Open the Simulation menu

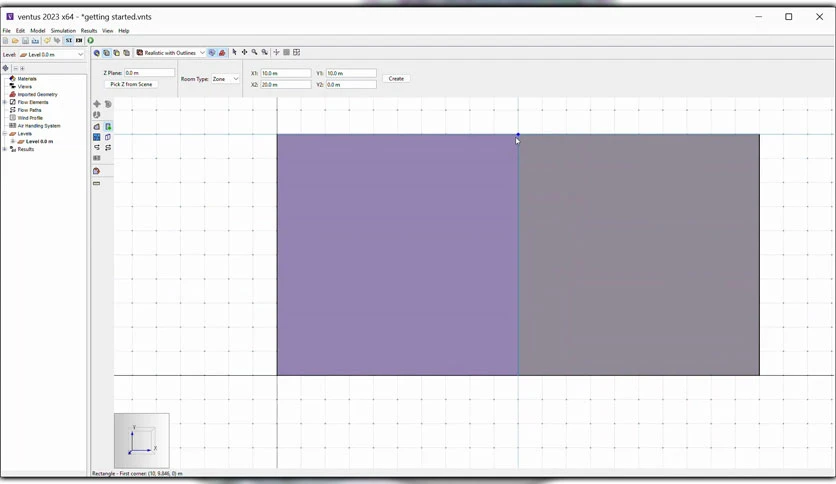63,31
